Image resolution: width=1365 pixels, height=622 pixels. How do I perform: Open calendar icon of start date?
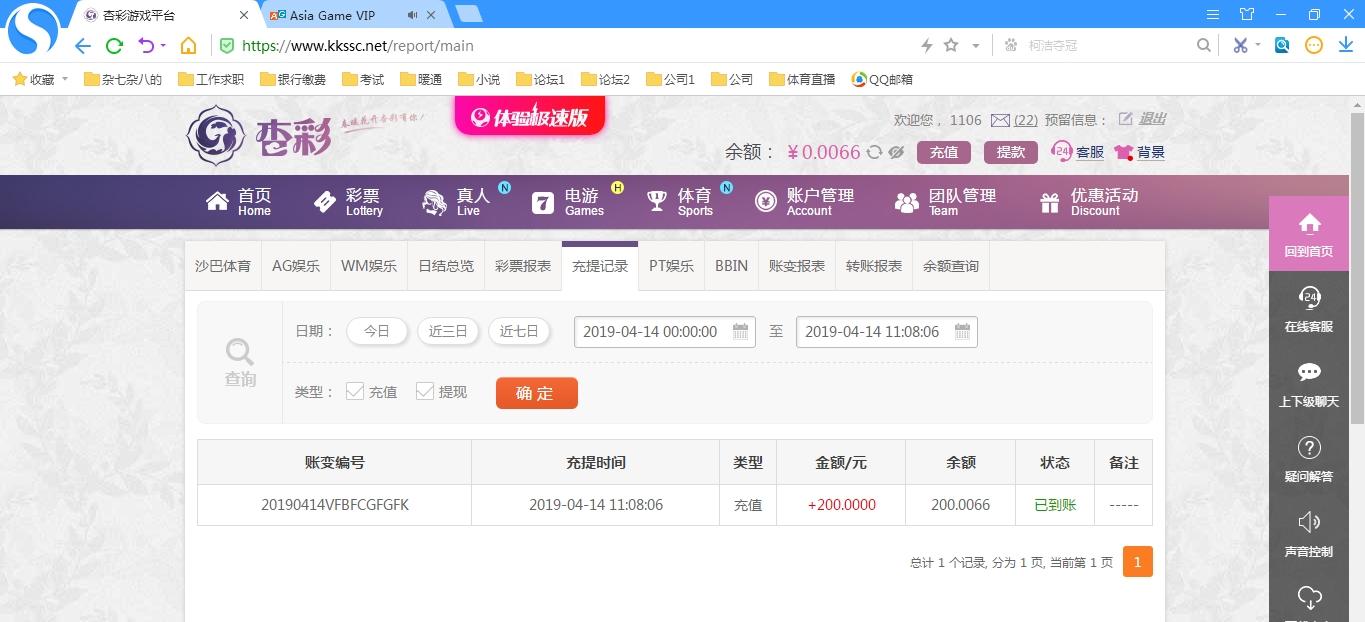pos(740,332)
